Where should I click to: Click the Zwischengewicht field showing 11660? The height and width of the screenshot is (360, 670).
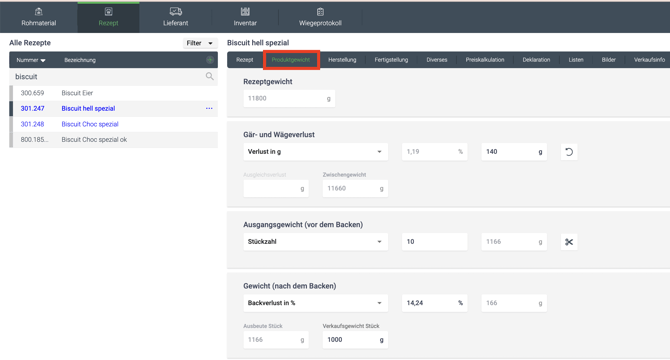click(355, 188)
